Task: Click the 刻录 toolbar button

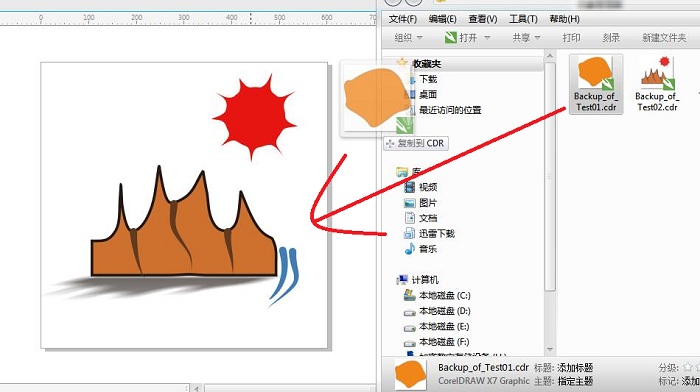Action: tap(611, 38)
